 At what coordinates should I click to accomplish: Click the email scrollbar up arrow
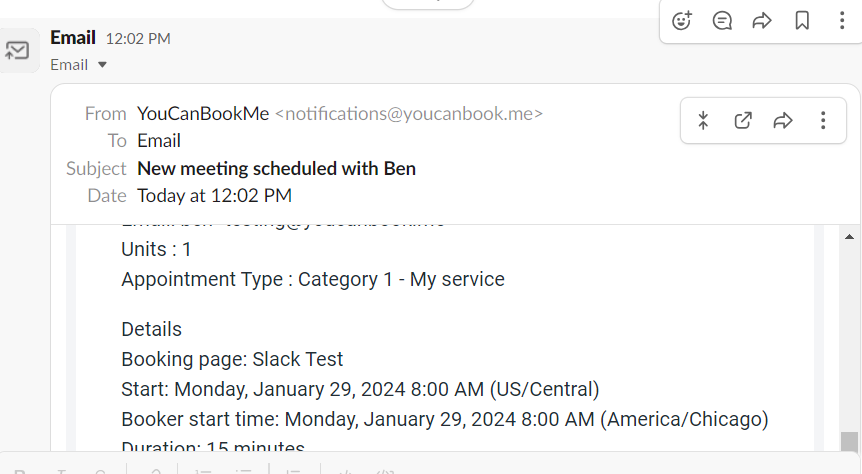(x=849, y=236)
